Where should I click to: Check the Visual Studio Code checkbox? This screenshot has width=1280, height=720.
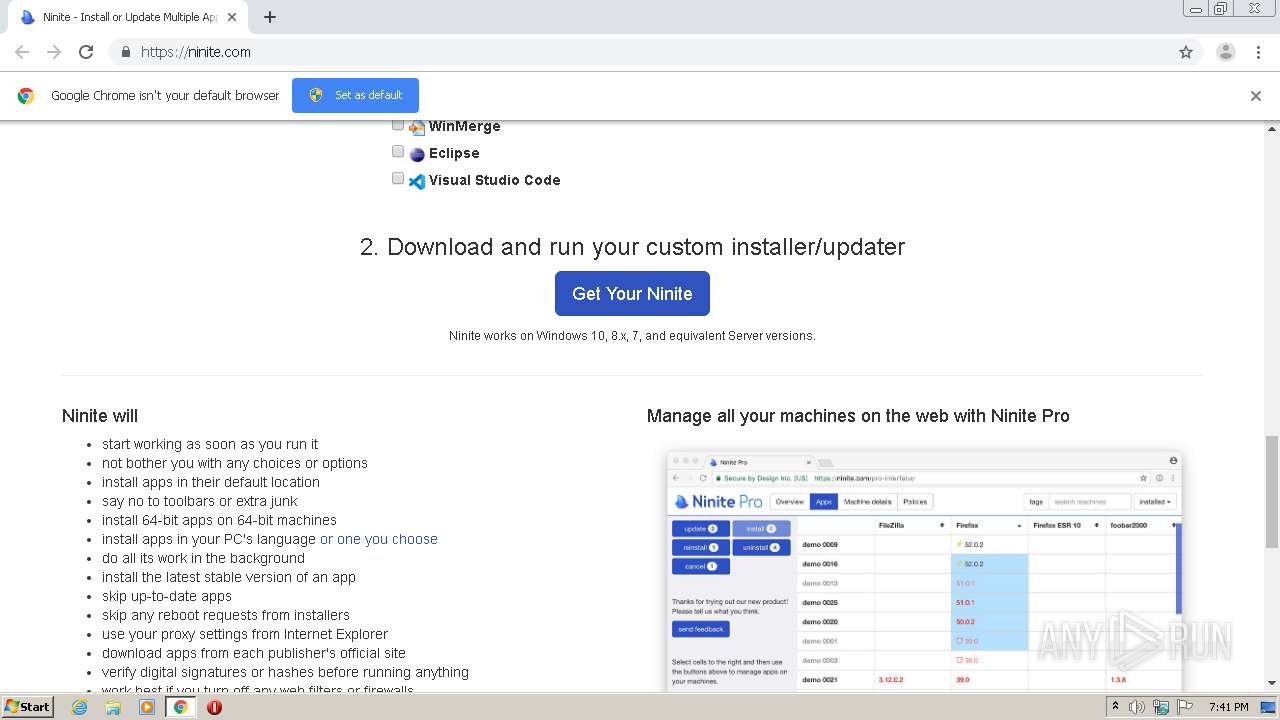[x=398, y=178]
